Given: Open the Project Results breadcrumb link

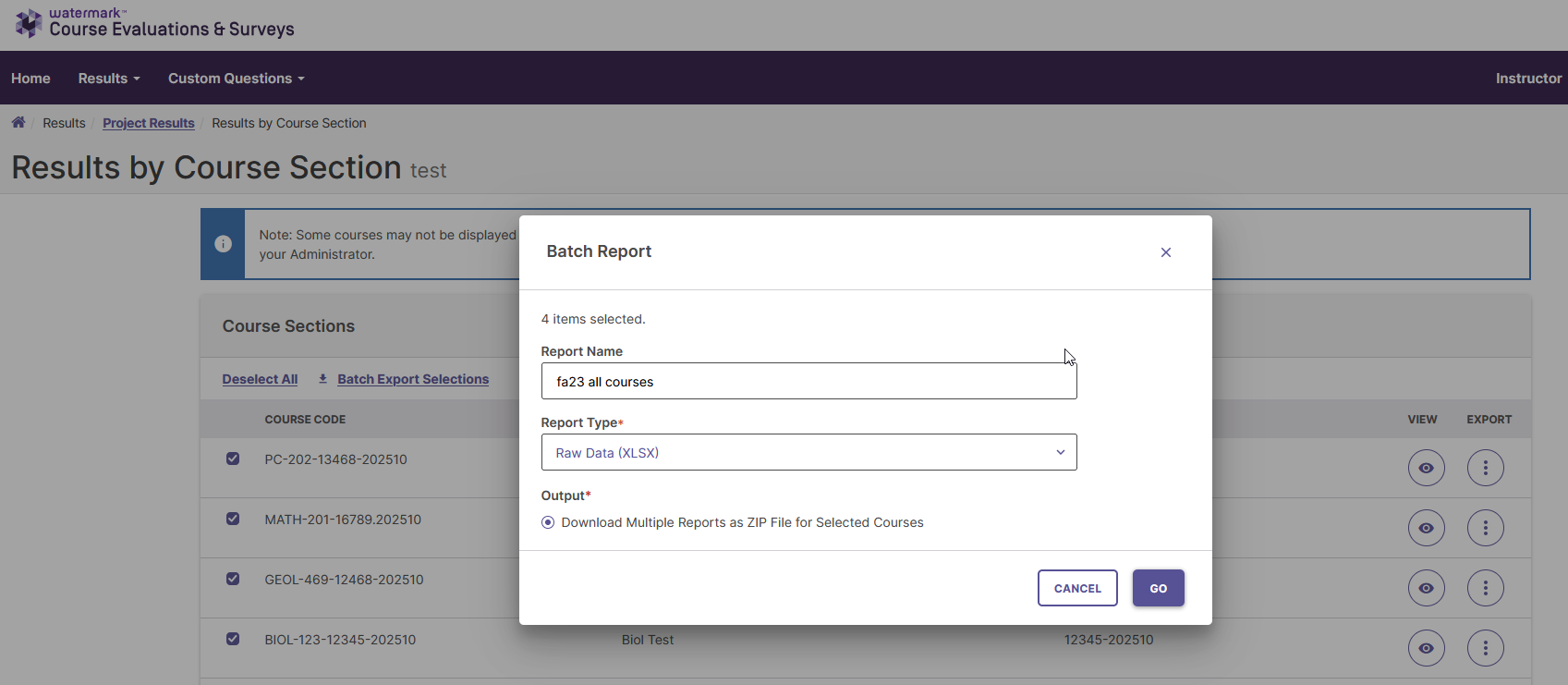Looking at the screenshot, I should point(149,123).
